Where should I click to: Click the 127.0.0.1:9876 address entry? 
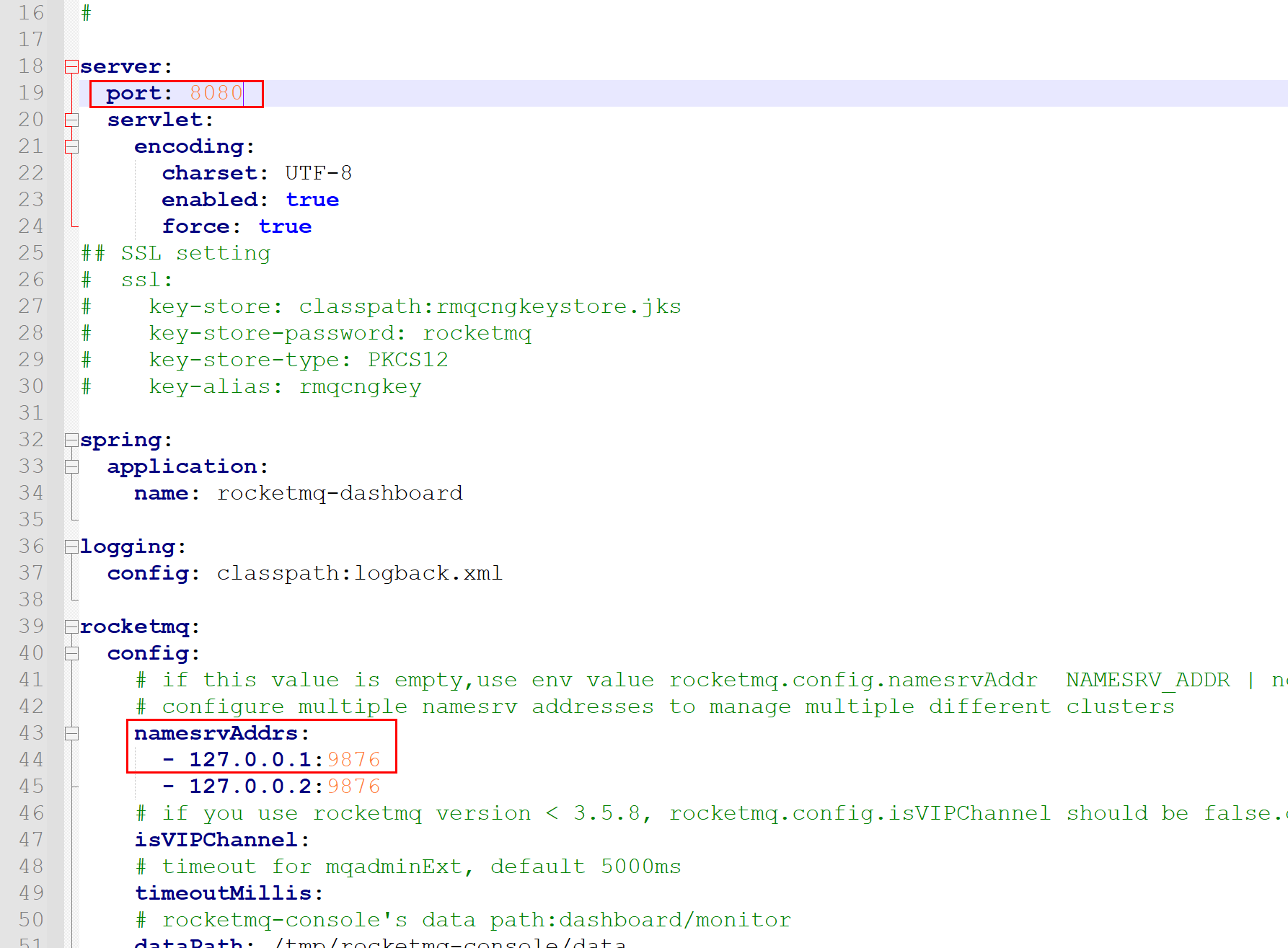tap(271, 760)
